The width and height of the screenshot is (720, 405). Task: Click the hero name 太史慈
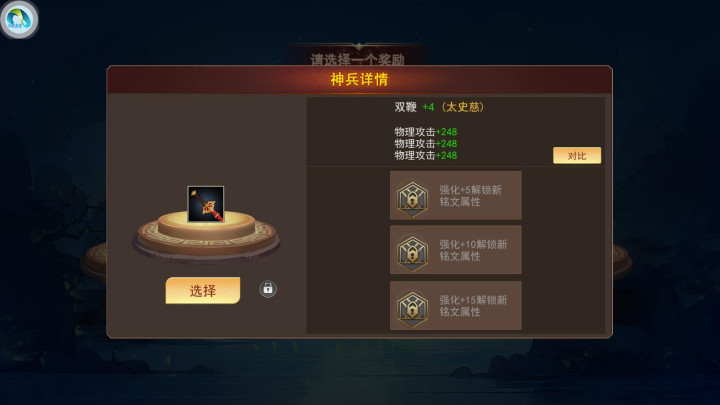click(x=462, y=107)
